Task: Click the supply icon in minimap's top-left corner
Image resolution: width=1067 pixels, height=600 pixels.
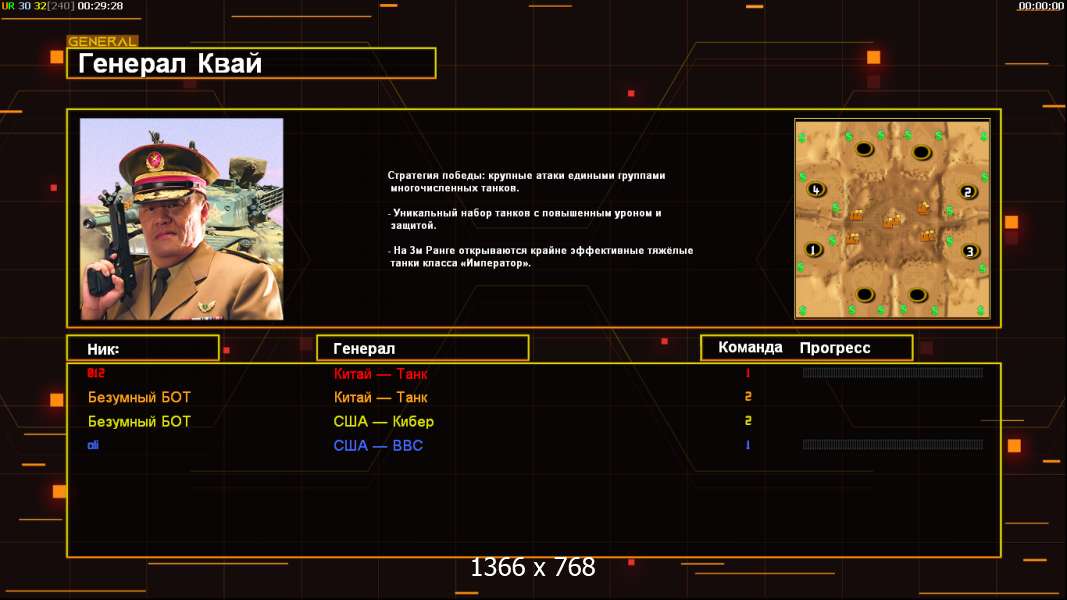Action: click(803, 138)
